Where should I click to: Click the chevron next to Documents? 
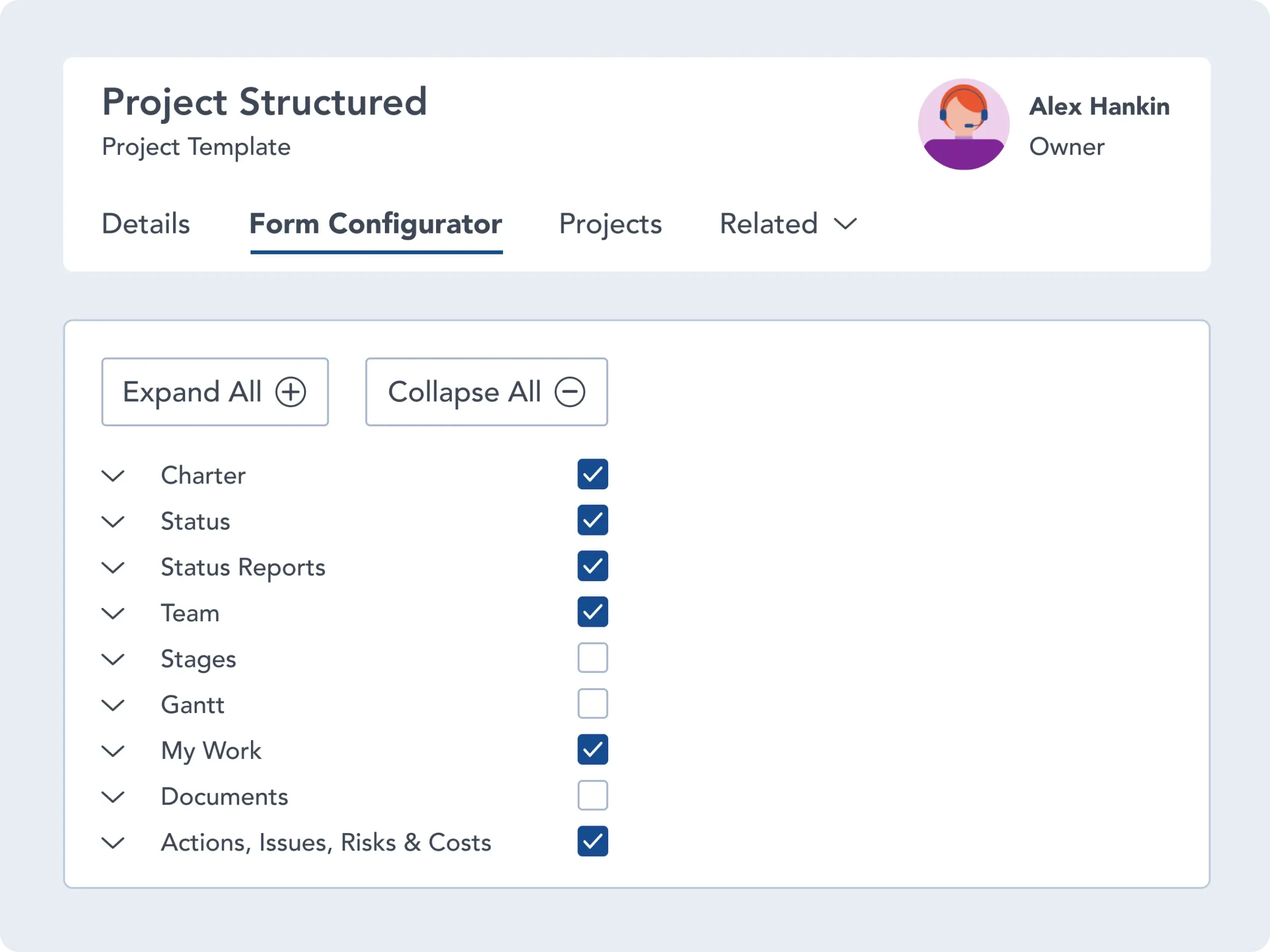click(113, 796)
